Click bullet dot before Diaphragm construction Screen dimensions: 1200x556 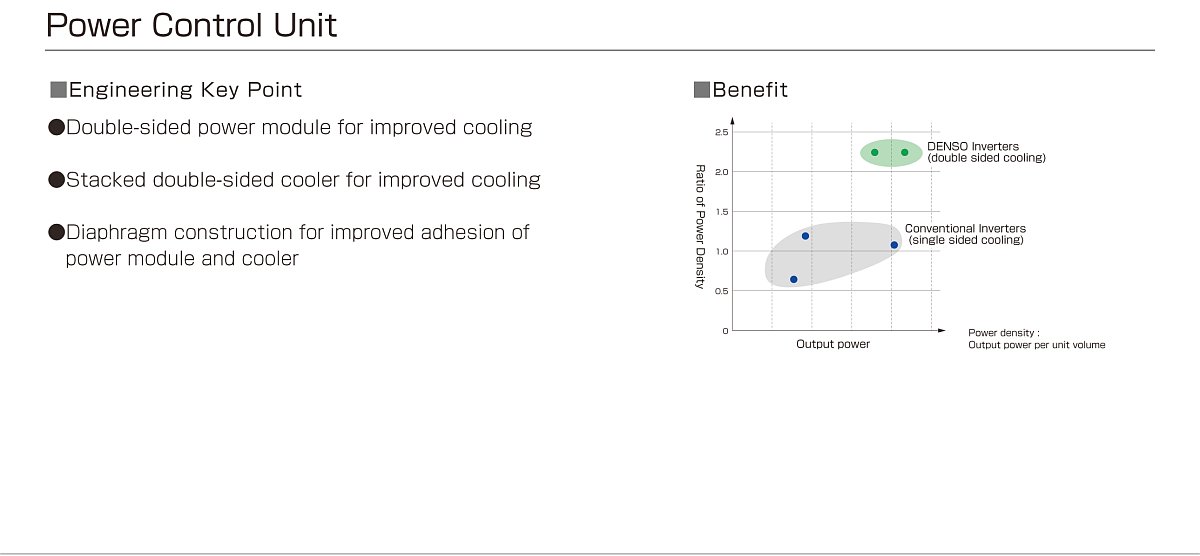(x=57, y=232)
